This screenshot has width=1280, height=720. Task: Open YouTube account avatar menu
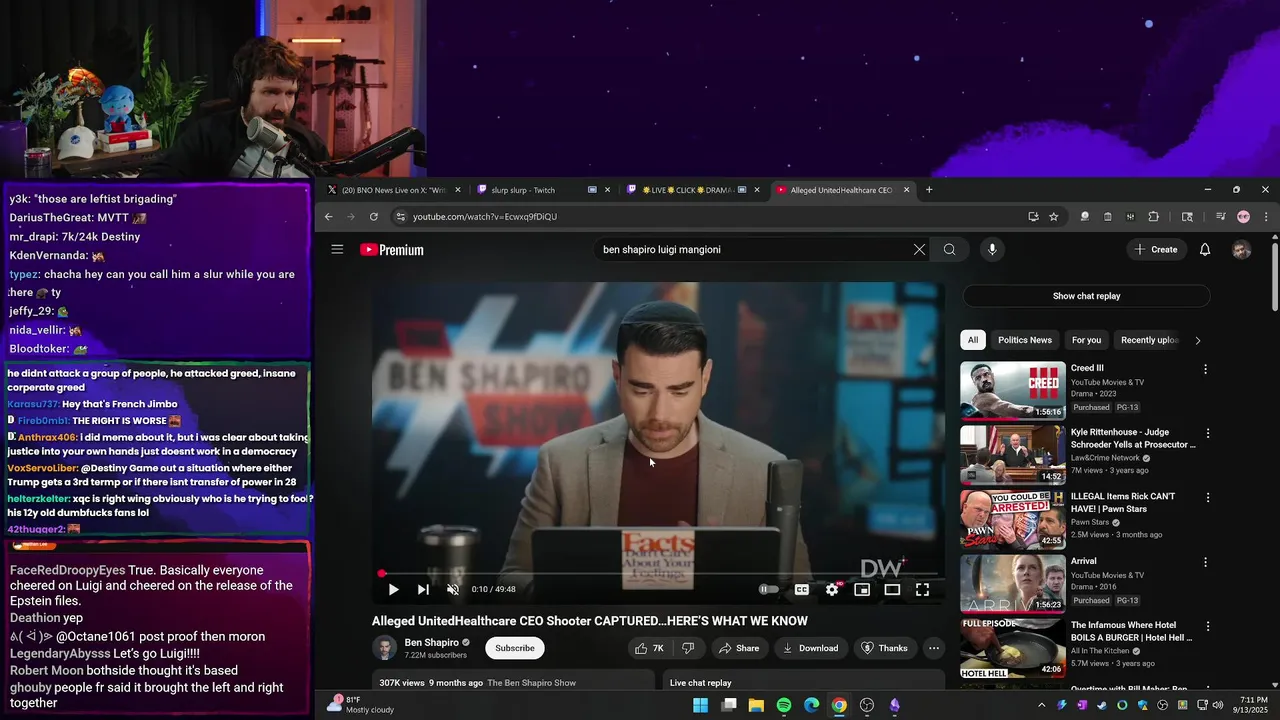point(1241,250)
